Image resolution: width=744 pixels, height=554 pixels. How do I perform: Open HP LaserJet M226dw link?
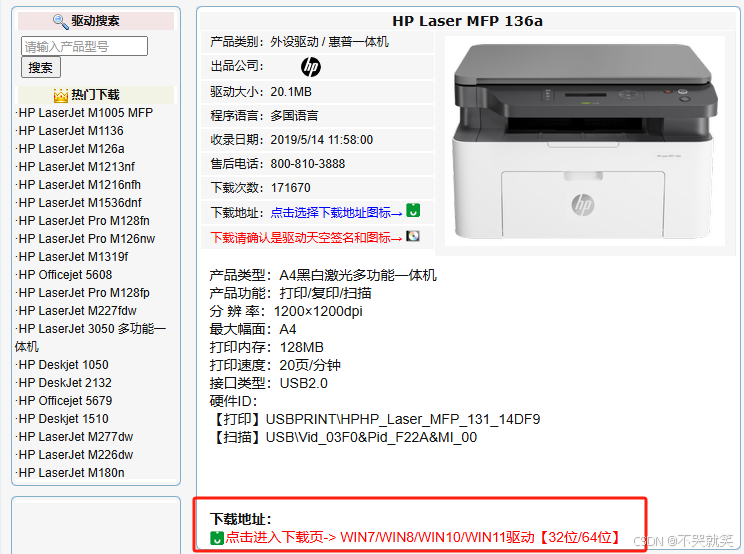(76, 455)
